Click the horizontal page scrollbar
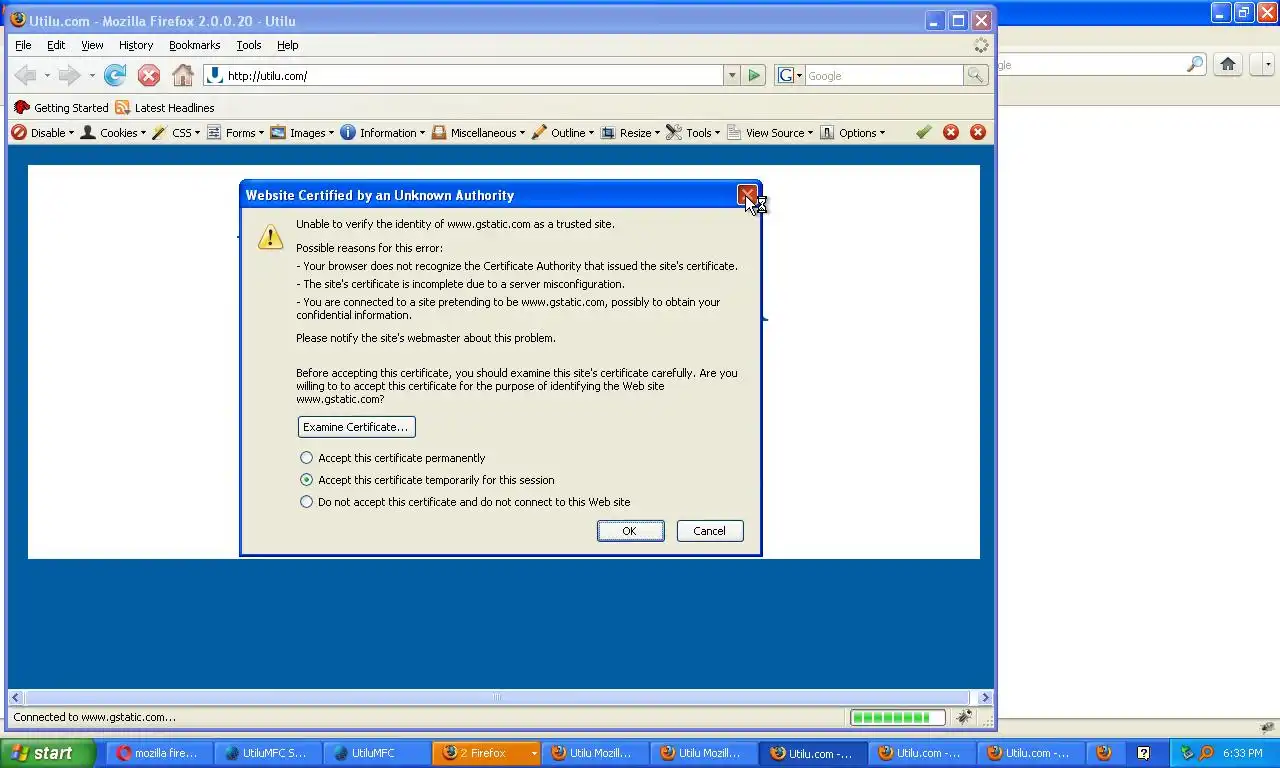 click(496, 697)
